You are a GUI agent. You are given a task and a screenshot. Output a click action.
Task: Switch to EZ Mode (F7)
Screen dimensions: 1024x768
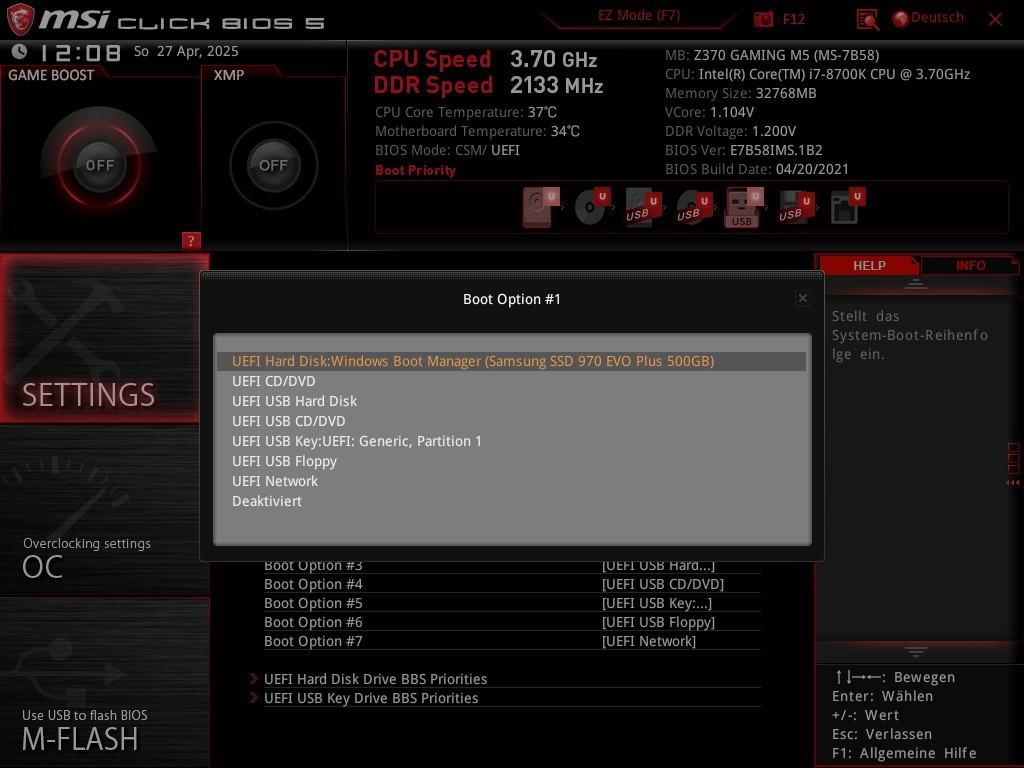639,15
